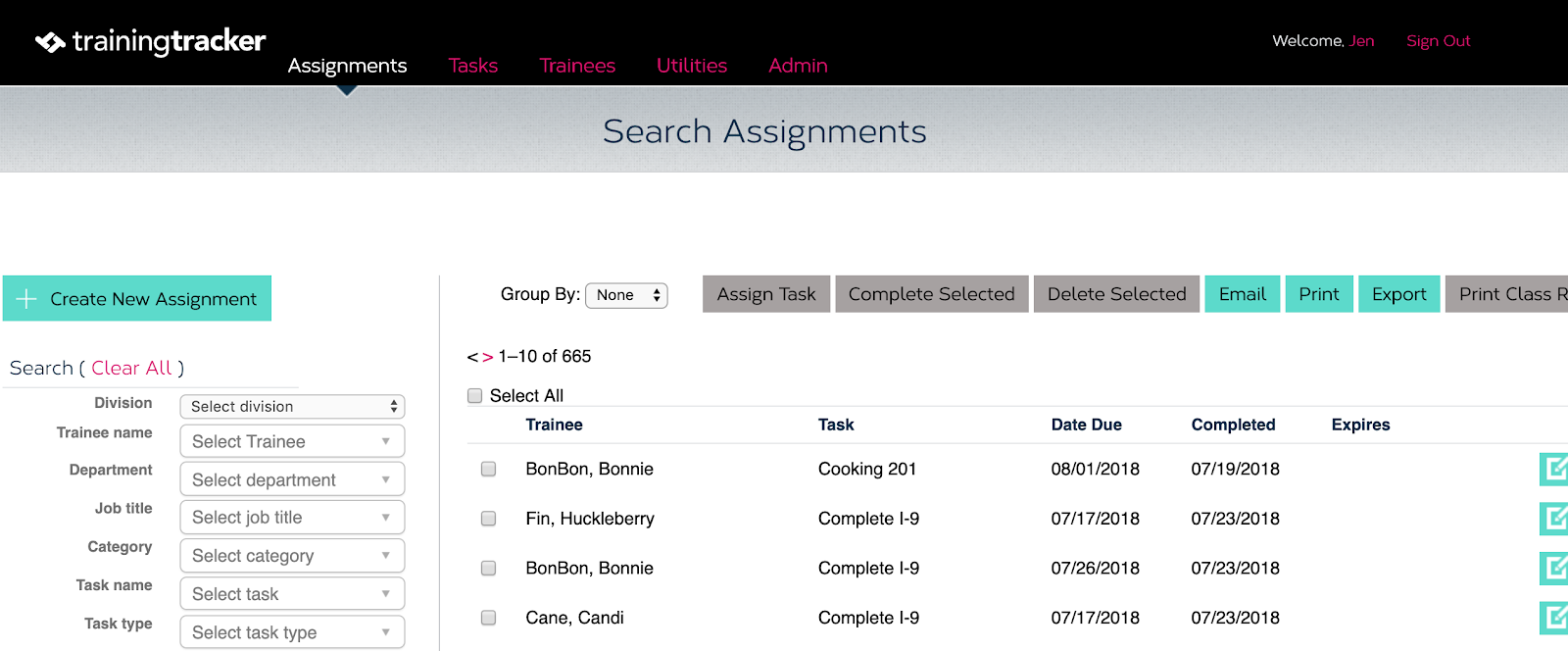Tick checkbox for BonBon Cooking 201 row

[x=488, y=470]
